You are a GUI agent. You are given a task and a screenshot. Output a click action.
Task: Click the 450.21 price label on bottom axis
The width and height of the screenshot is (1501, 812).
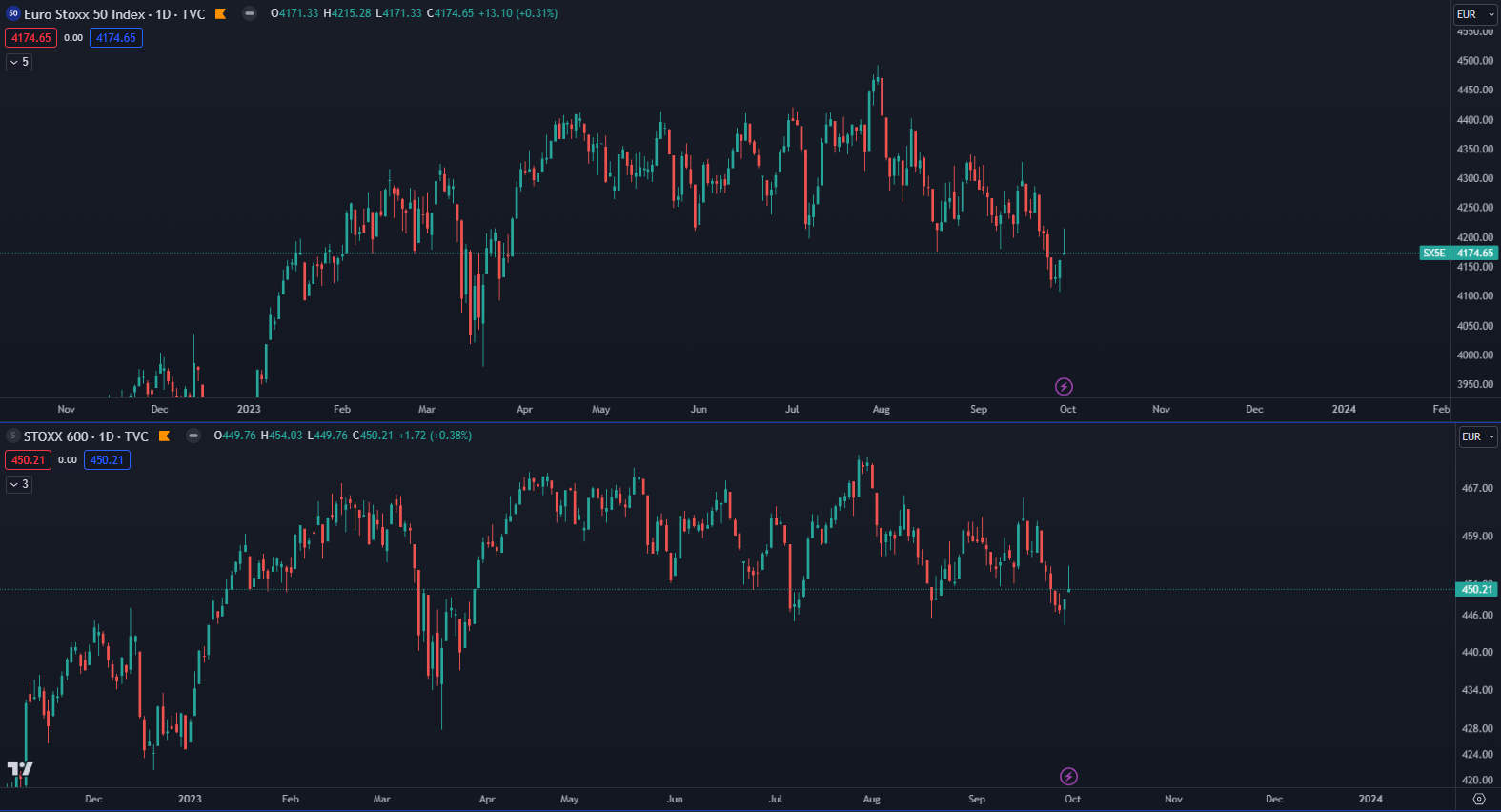tap(1476, 589)
